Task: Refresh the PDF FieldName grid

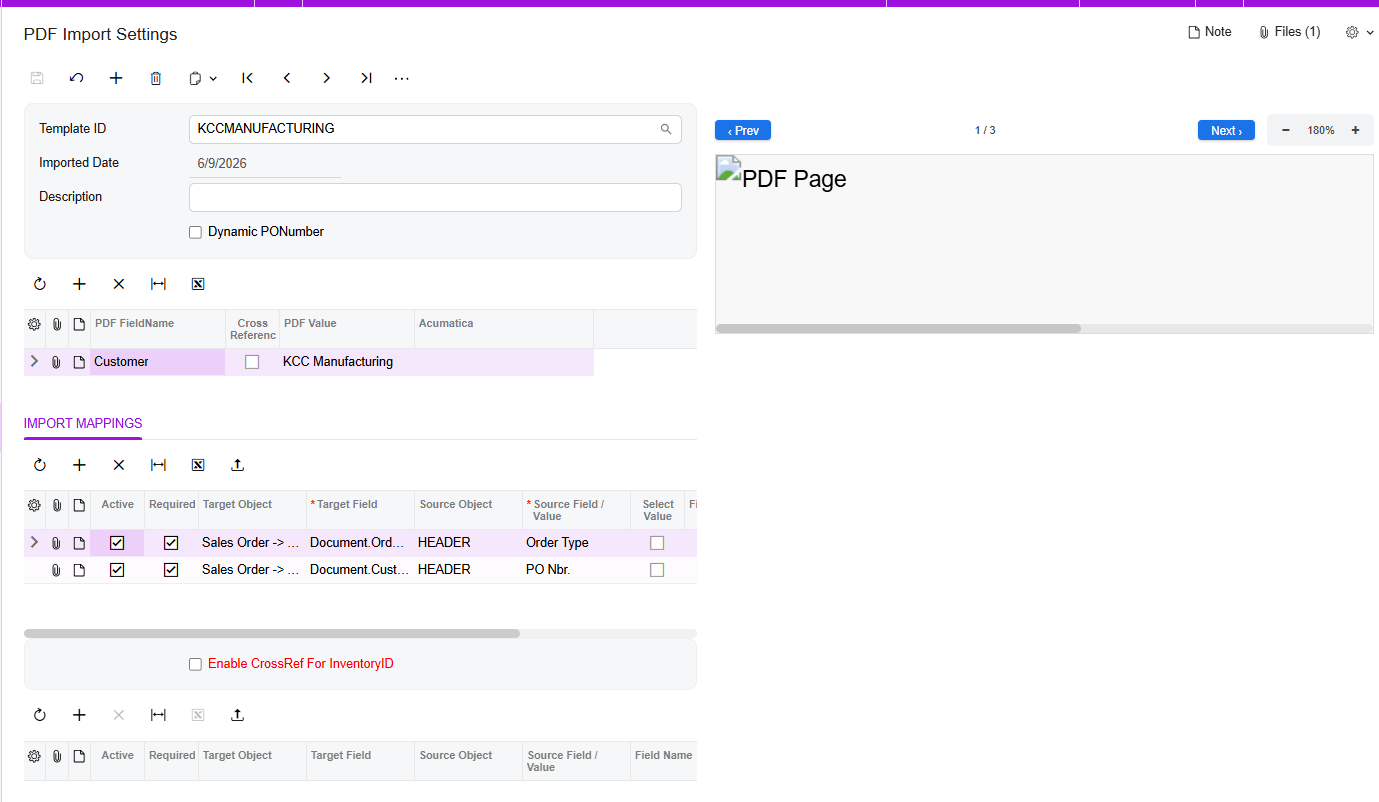Action: click(x=40, y=284)
